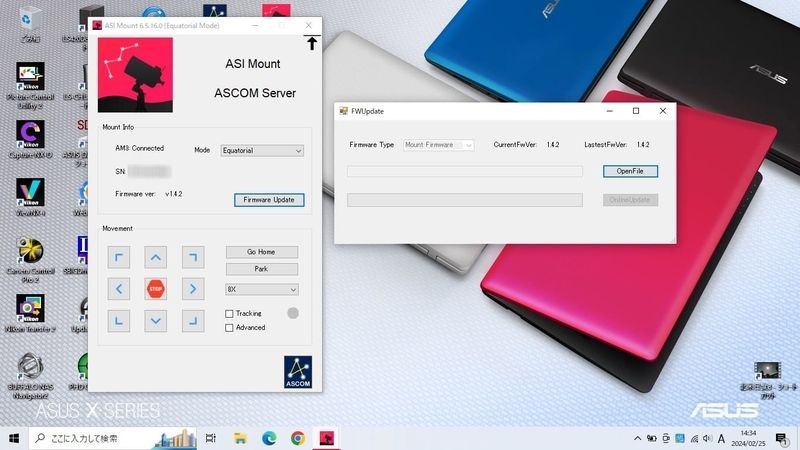The image size is (800, 450).
Task: Open Nikon Picture Control Utility 2 desktop shortcut
Action: 30,85
